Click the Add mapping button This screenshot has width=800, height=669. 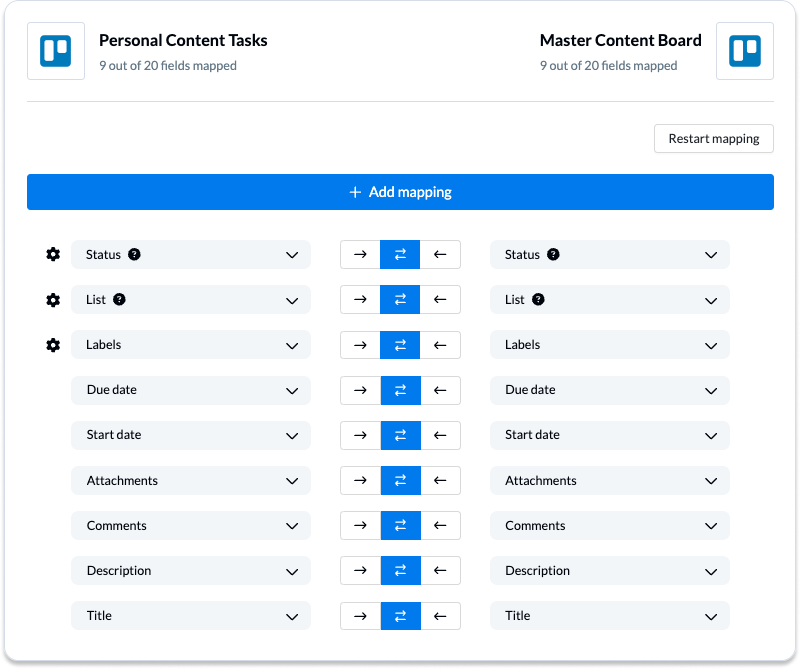(x=401, y=192)
